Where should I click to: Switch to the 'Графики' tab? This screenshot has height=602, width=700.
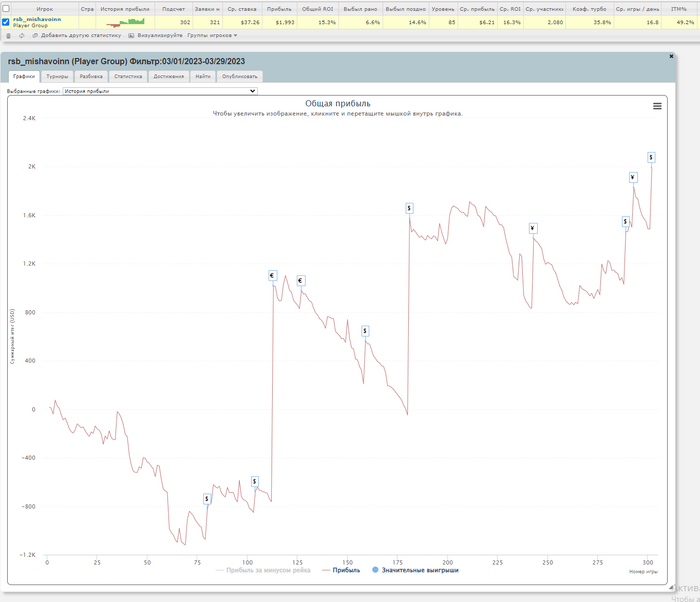[24, 77]
